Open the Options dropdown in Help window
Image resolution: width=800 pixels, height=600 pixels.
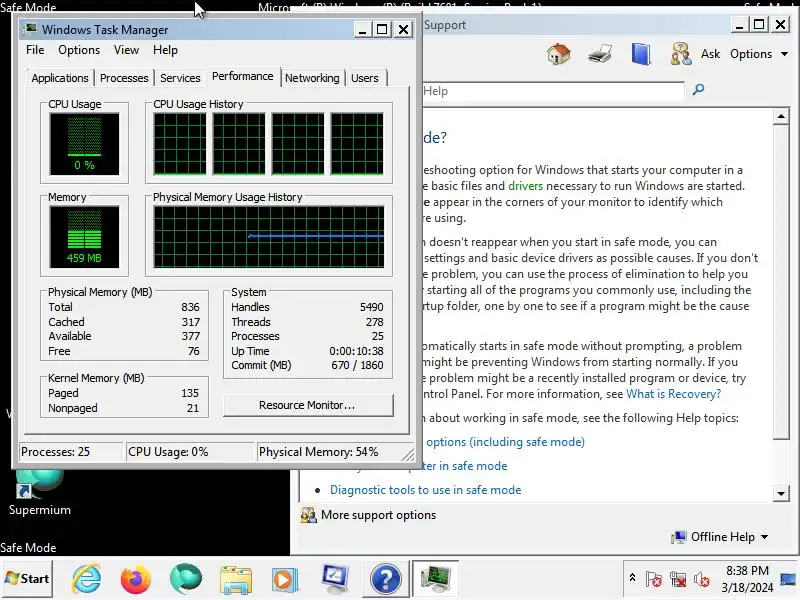(759, 54)
